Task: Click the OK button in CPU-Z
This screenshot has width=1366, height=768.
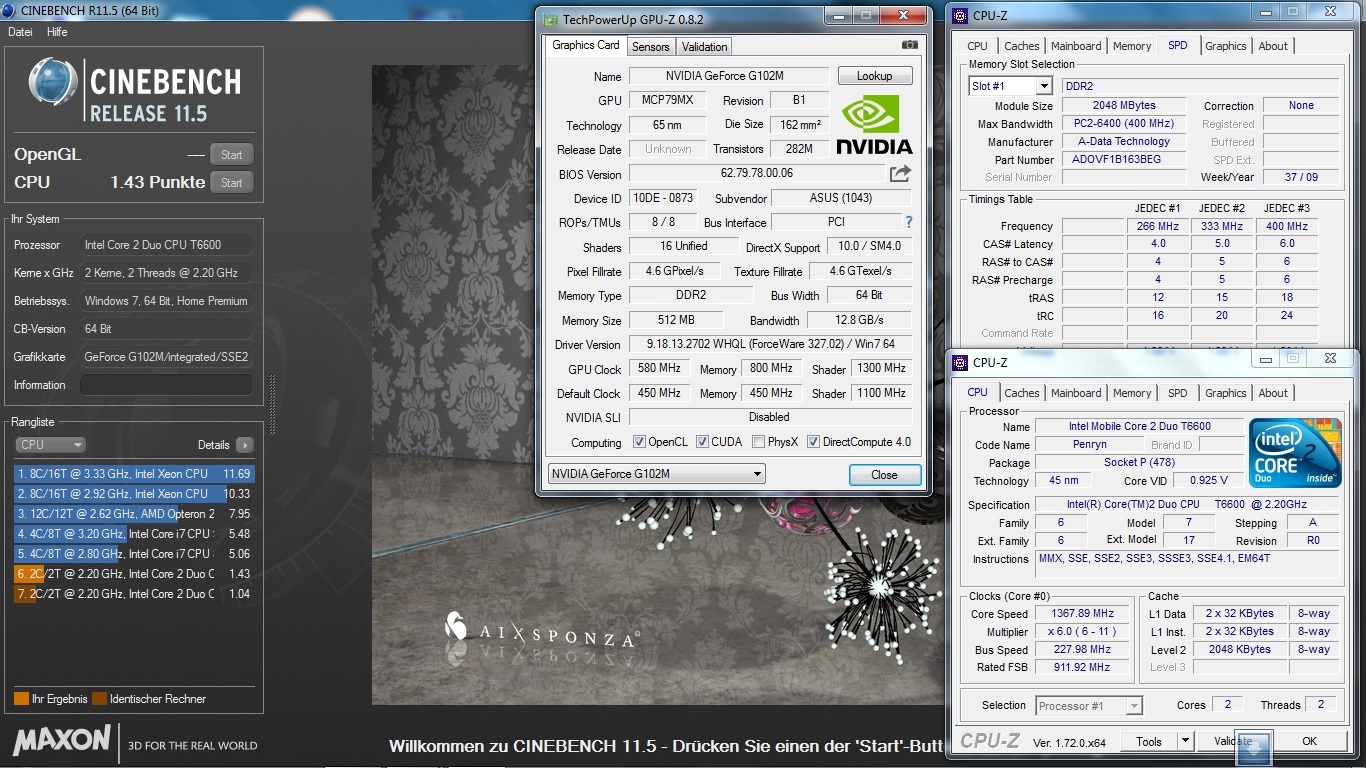Action: (x=1309, y=741)
